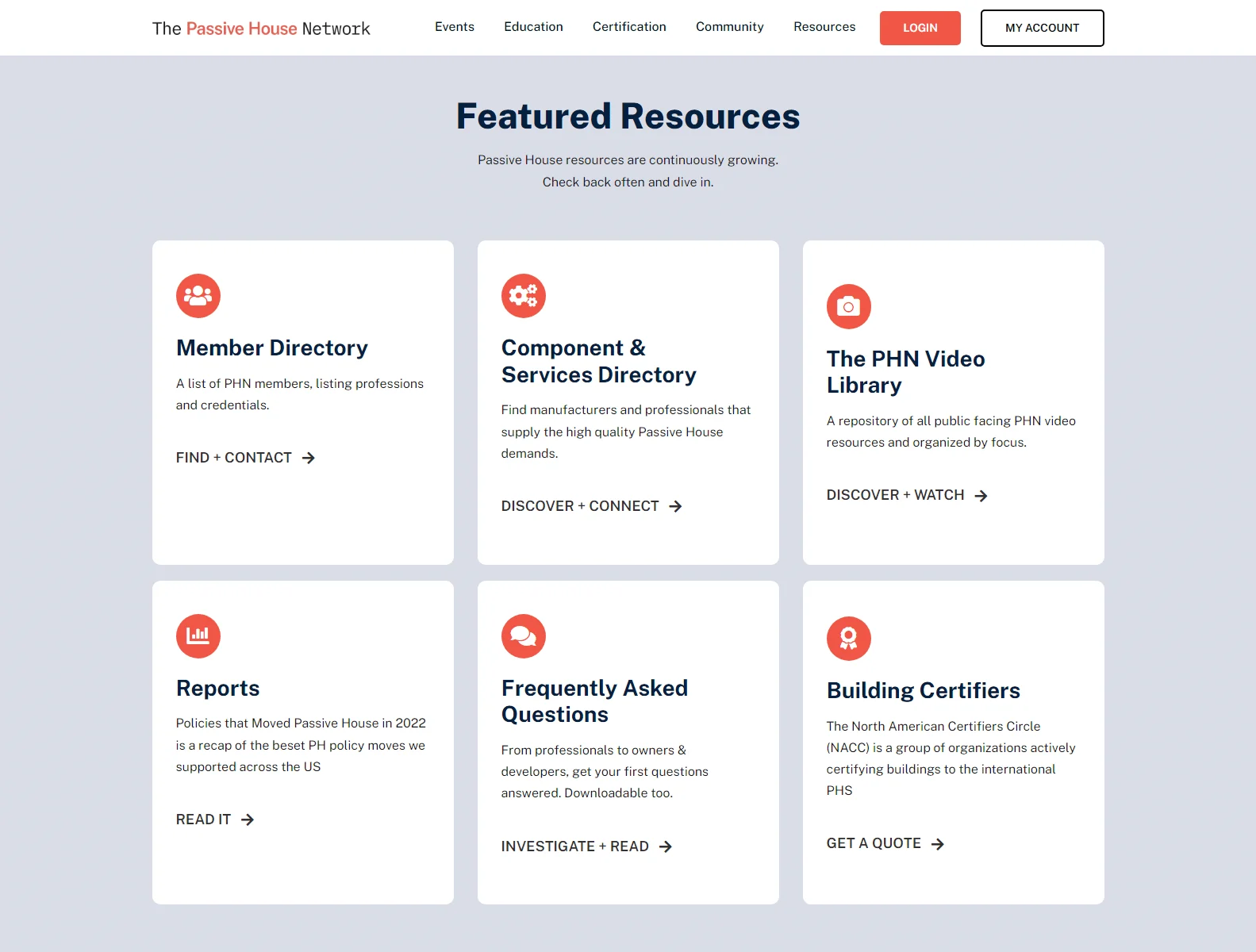Go to The Passive House Network homepage logo
Image resolution: width=1256 pixels, height=952 pixels.
pyautogui.click(x=261, y=29)
